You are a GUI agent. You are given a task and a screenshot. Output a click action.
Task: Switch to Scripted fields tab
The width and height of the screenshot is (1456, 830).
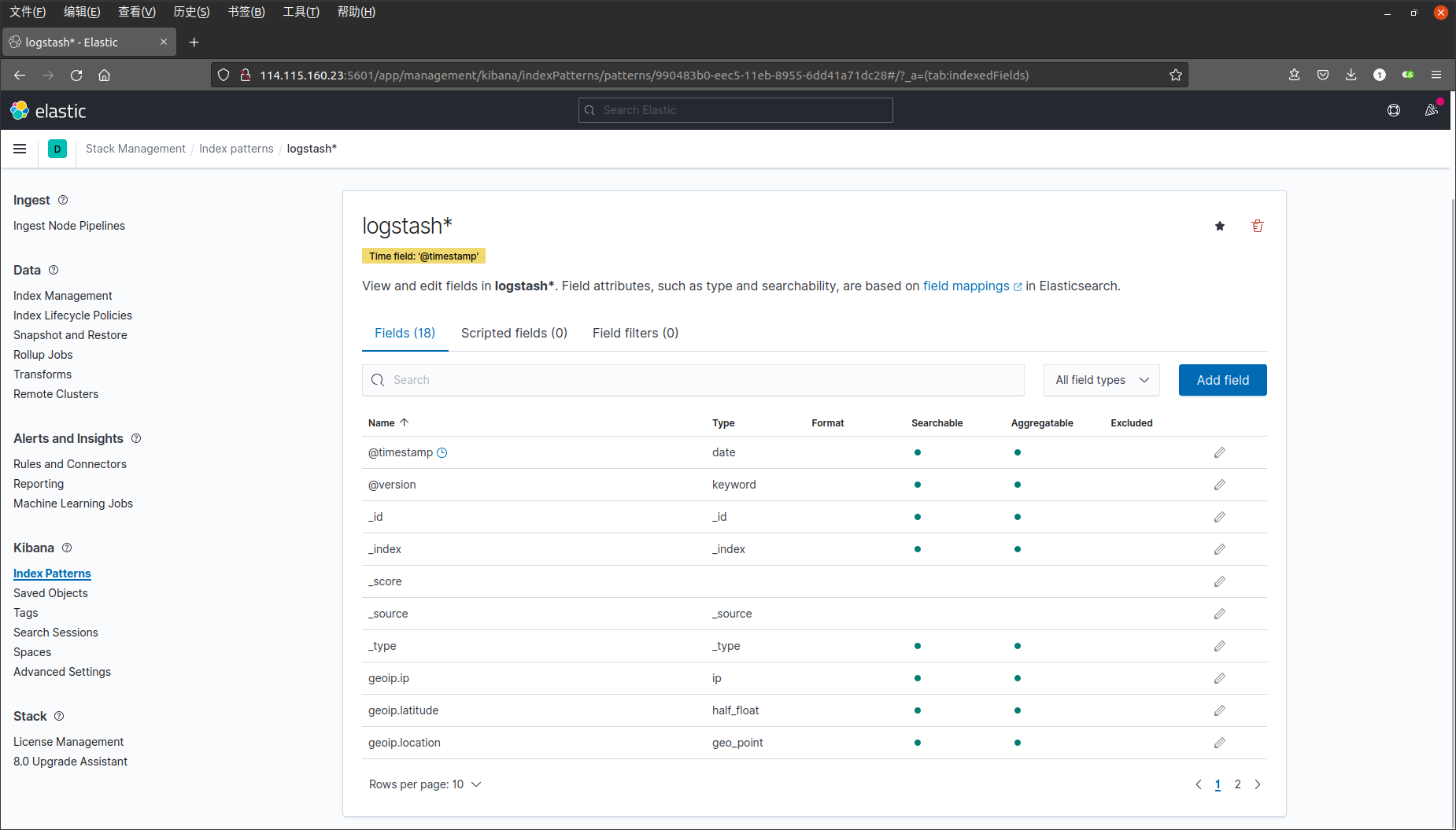[x=514, y=333]
